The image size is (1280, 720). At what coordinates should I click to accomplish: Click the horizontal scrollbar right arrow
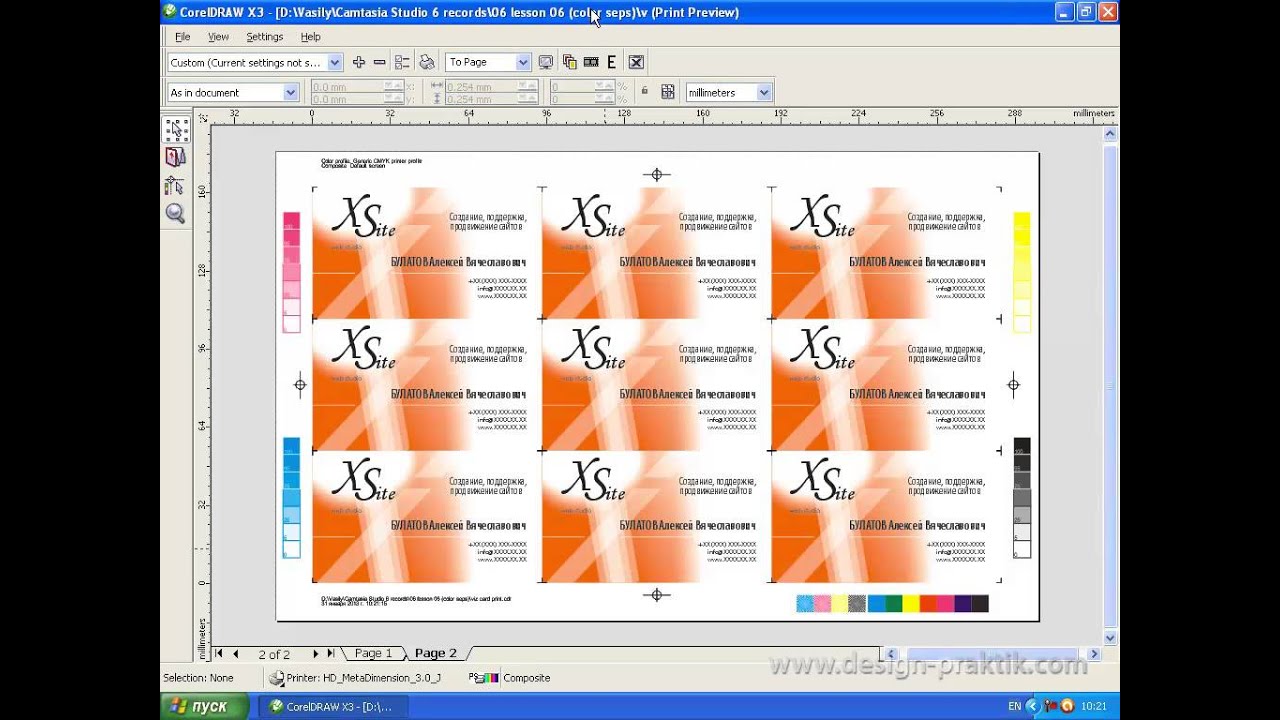click(x=1094, y=654)
